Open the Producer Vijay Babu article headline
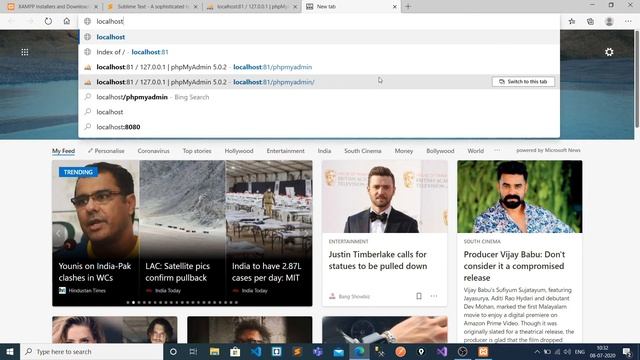This screenshot has height=360, width=640. [514, 266]
